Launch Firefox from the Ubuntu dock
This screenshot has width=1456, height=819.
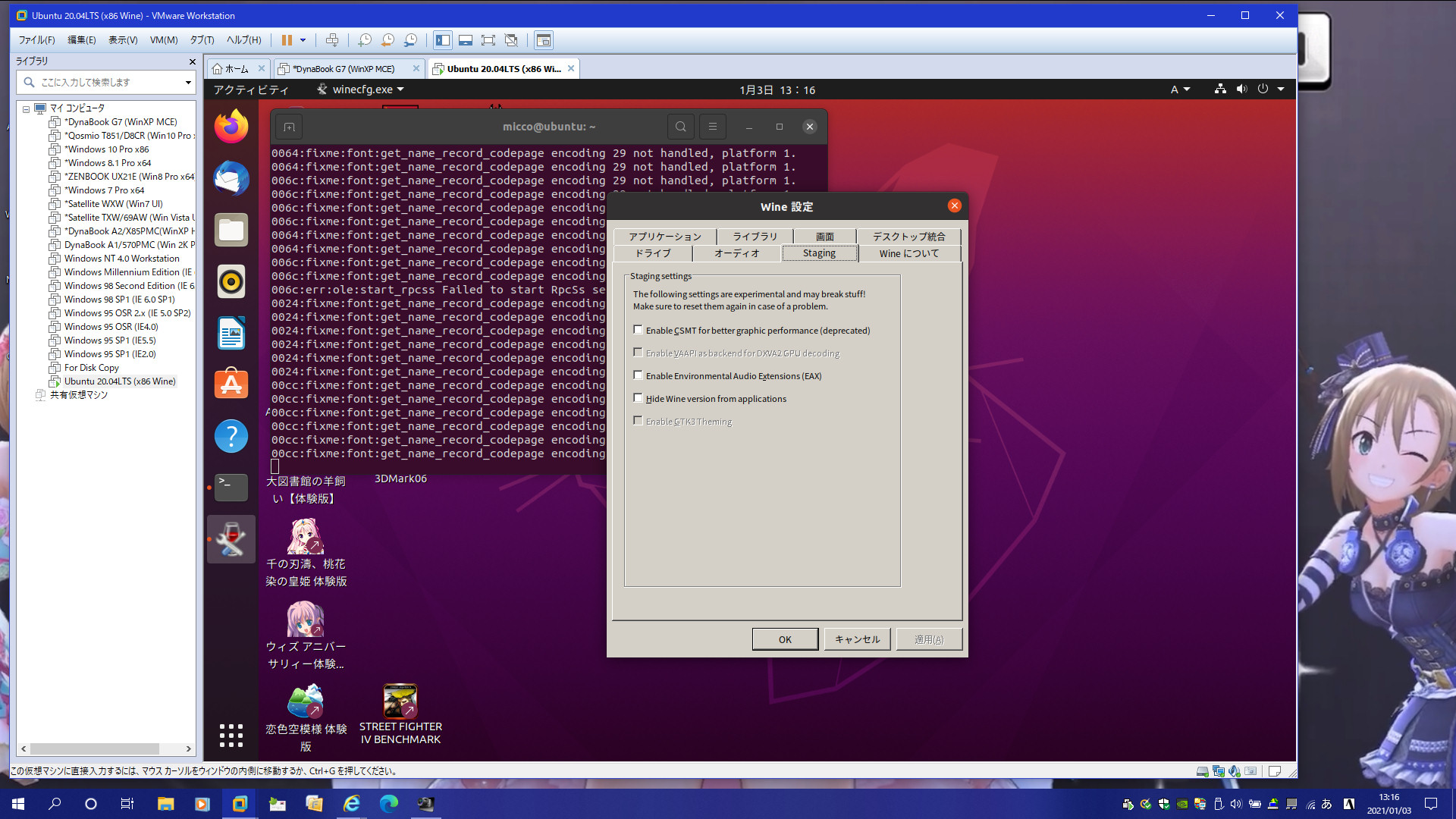[x=231, y=126]
